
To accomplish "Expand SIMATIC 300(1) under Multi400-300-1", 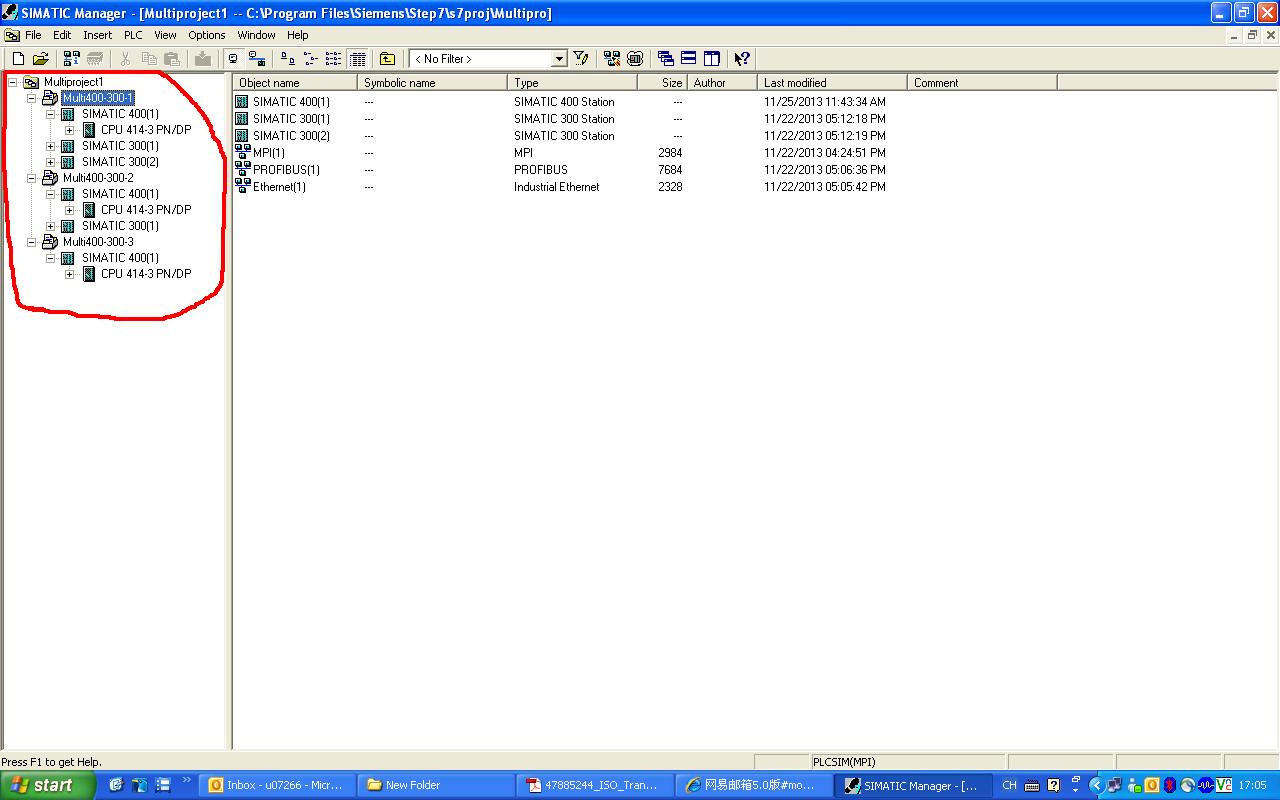I will click(x=50, y=146).
